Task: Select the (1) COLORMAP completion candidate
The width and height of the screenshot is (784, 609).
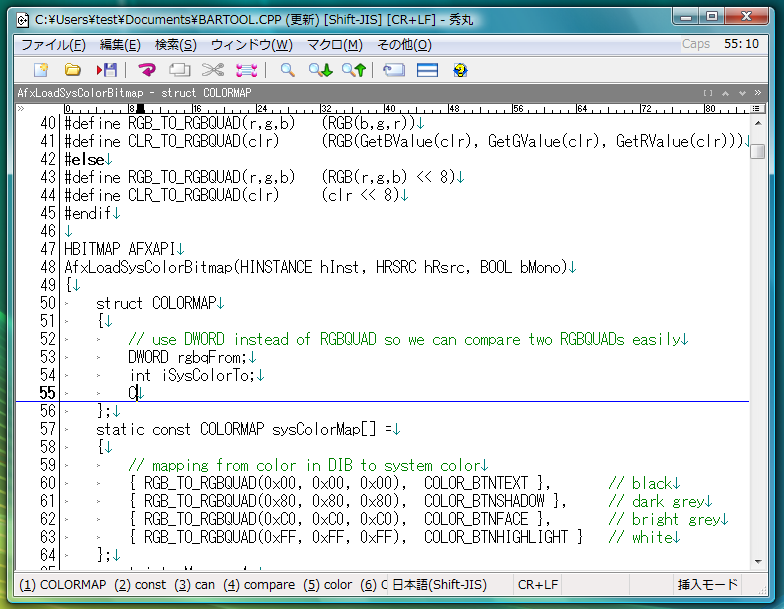Action: 62,585
